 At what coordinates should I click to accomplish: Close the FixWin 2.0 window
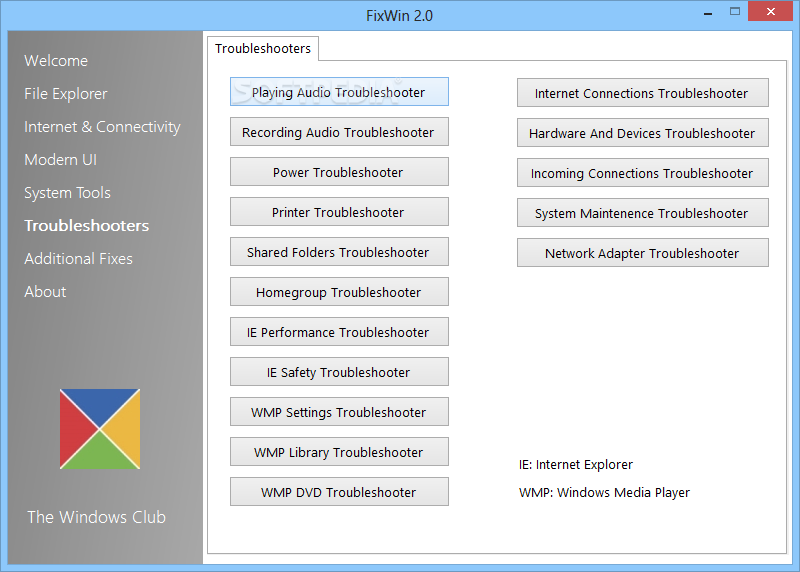(770, 11)
